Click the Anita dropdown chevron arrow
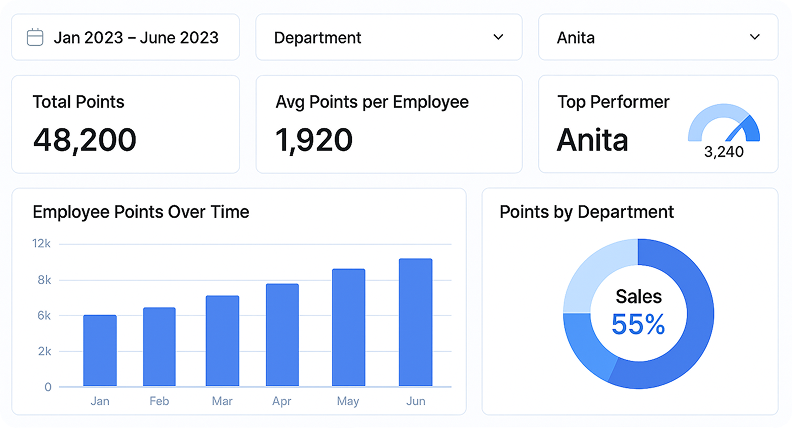This screenshot has width=792, height=428. pos(755,38)
